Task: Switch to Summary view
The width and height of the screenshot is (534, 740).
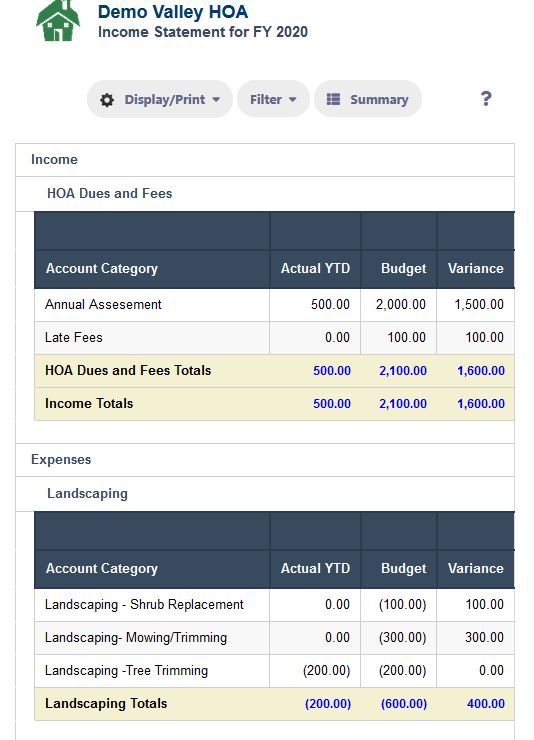Action: pos(367,99)
